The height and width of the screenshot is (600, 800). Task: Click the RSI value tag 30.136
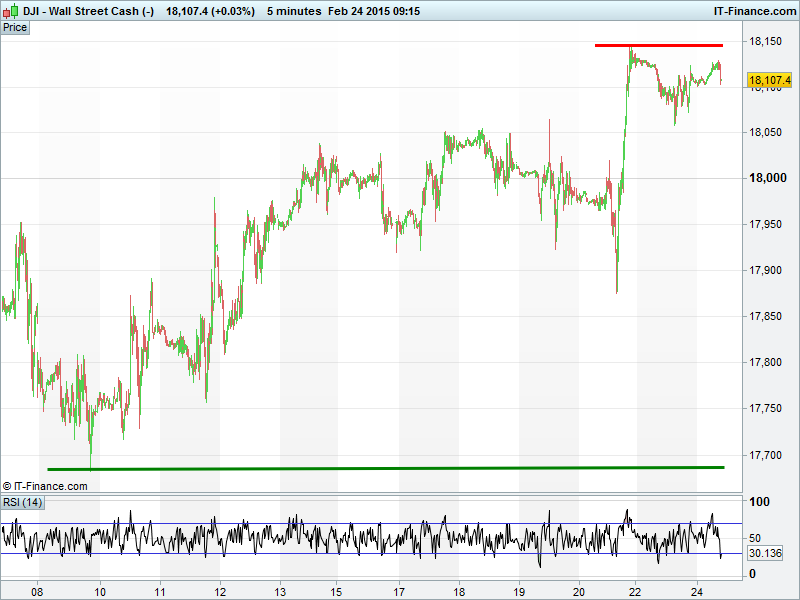pos(765,553)
